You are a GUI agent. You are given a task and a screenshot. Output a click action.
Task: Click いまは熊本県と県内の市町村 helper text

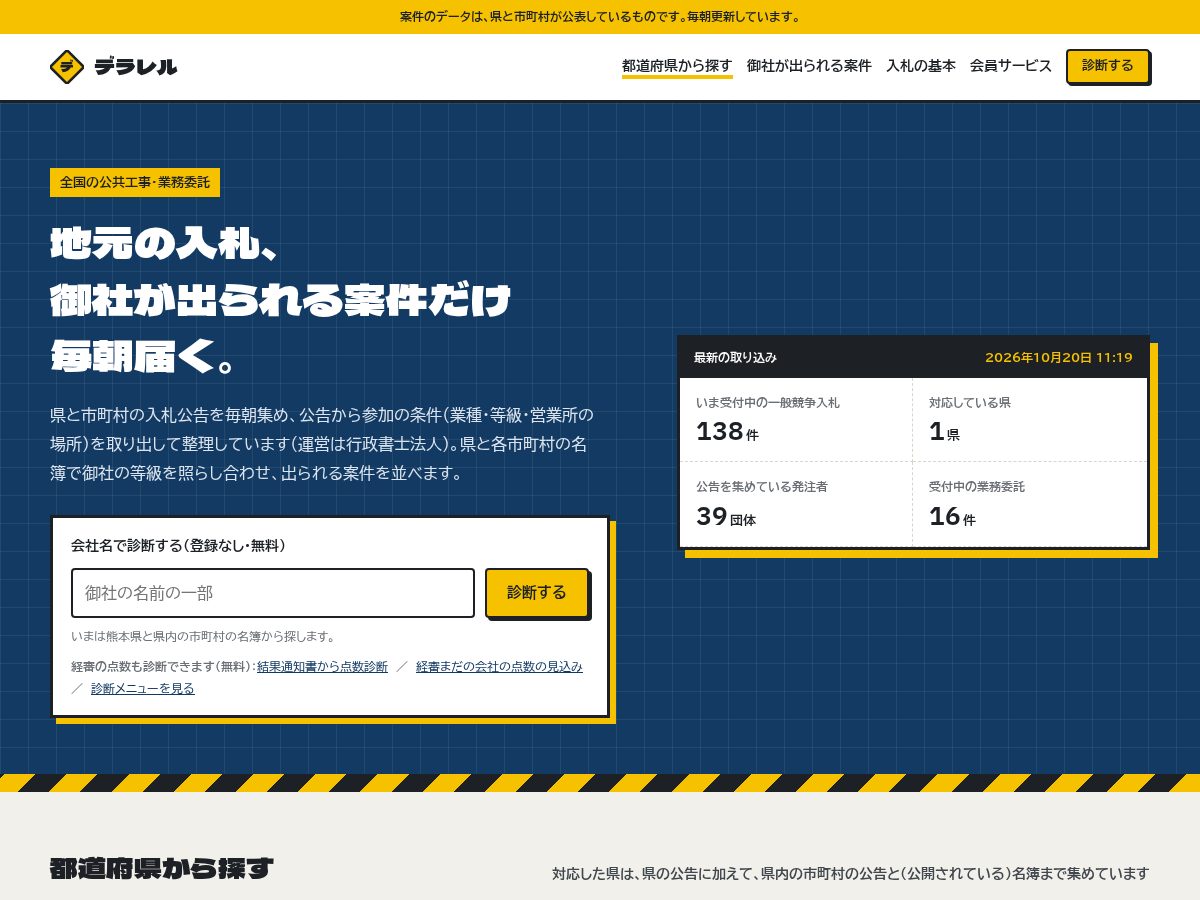pos(203,637)
